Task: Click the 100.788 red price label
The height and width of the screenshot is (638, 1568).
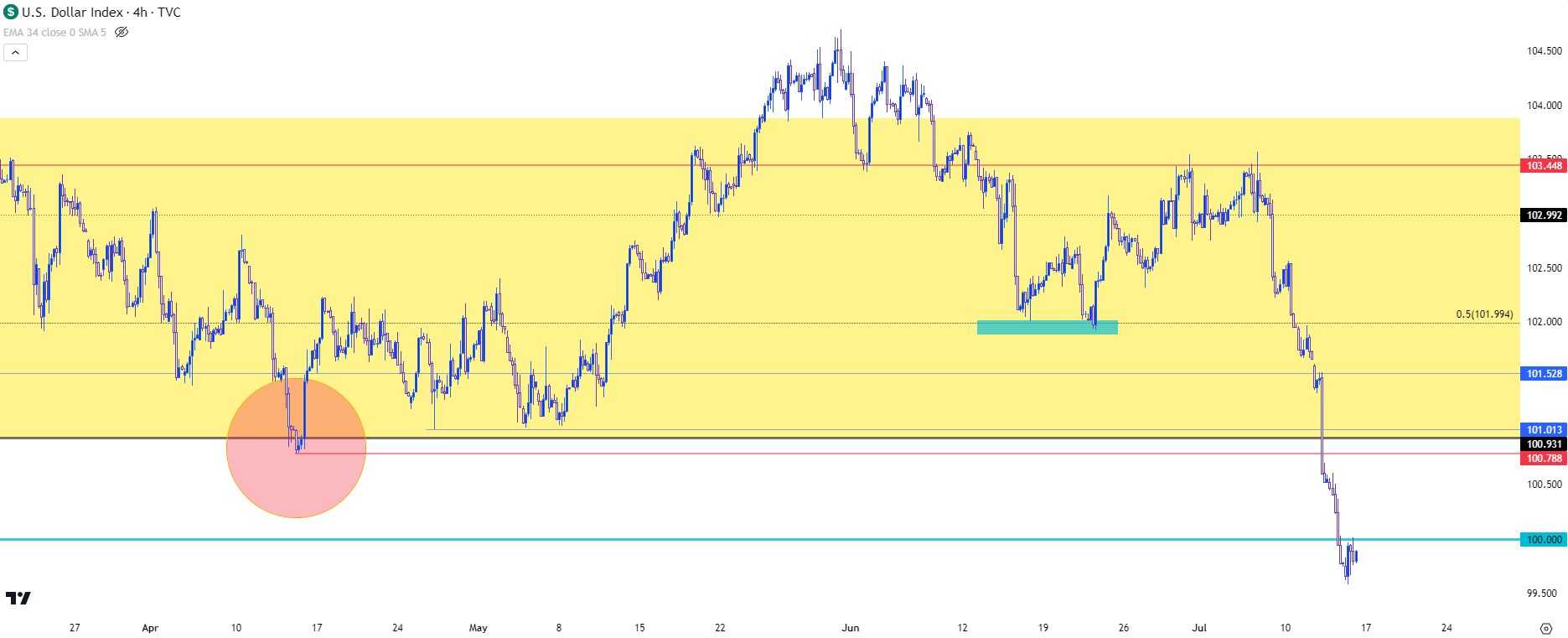Action: 1544,458
